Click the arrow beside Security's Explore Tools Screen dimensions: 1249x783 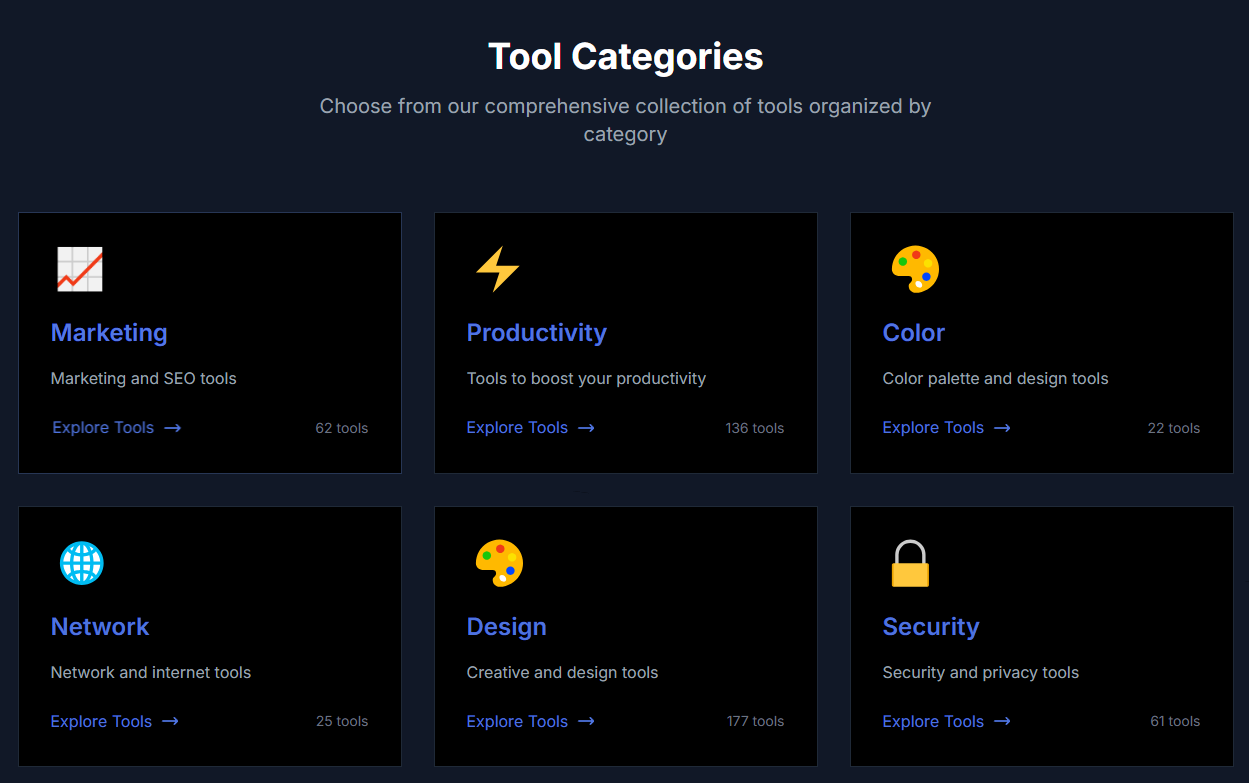tap(1003, 721)
